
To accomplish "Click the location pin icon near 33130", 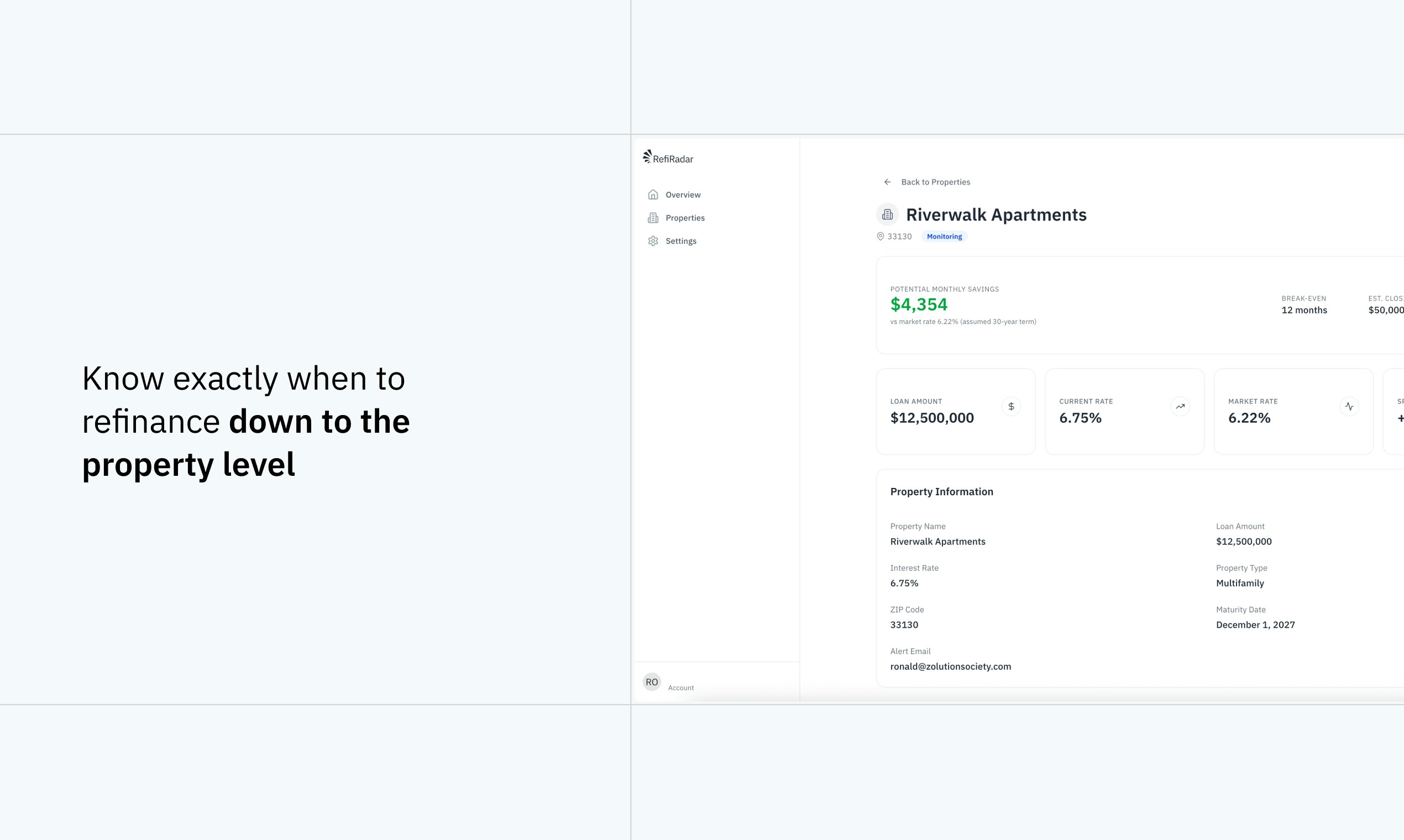I will pyautogui.click(x=881, y=237).
